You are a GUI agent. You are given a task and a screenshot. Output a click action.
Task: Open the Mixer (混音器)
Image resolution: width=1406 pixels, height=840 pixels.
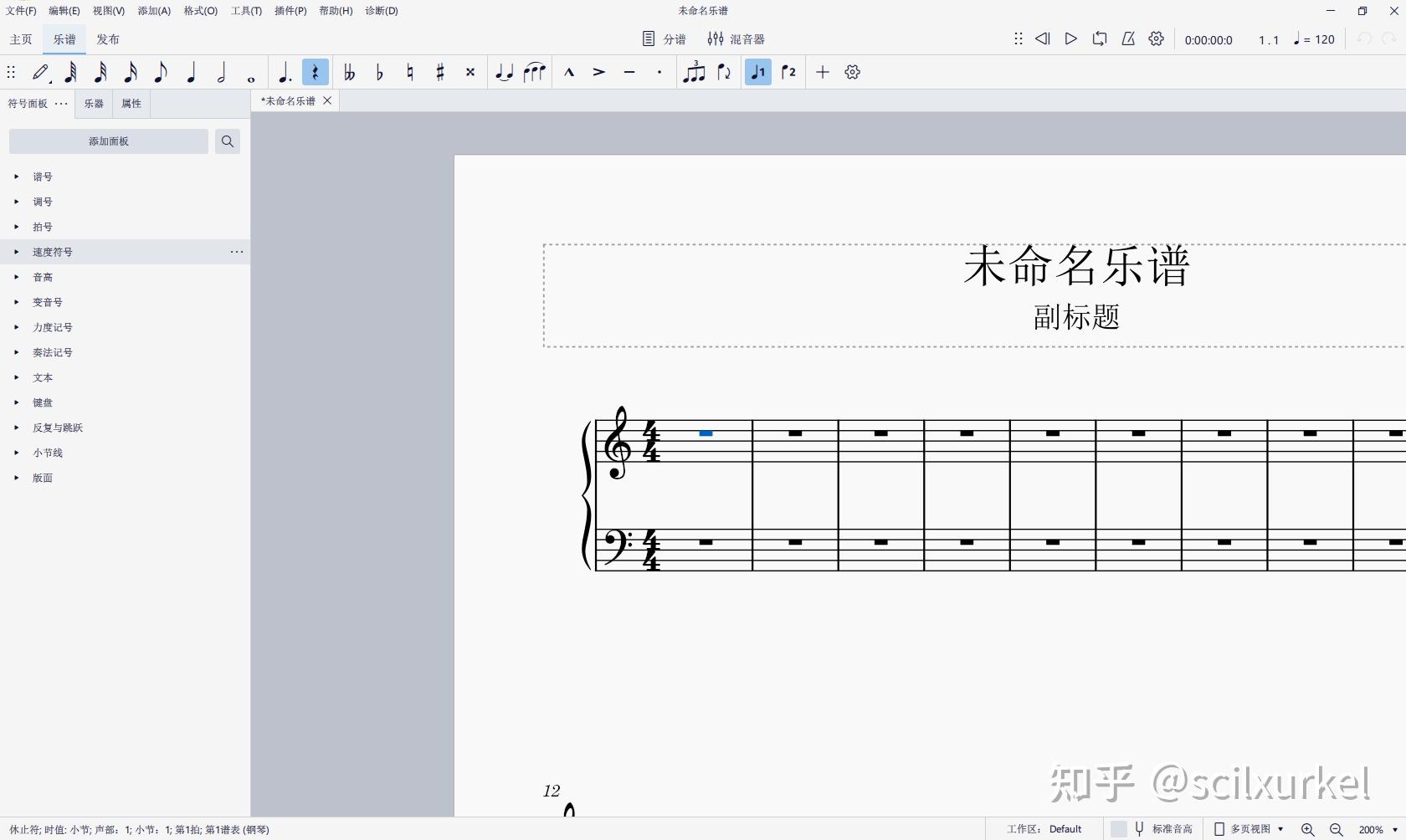click(x=736, y=39)
